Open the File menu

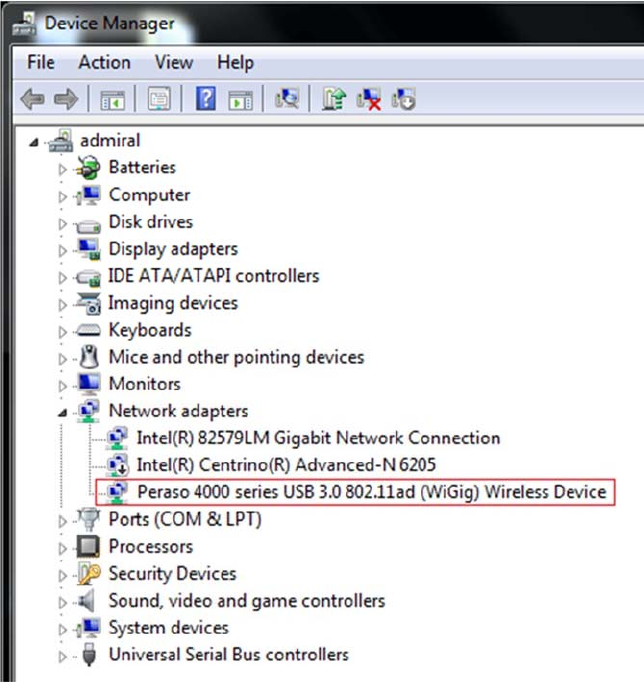(x=41, y=62)
